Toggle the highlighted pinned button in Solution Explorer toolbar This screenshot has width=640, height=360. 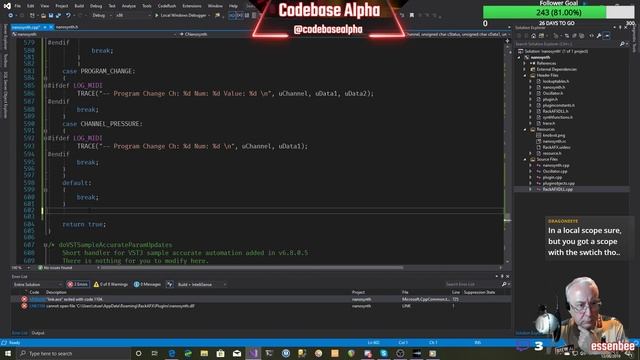point(607,36)
